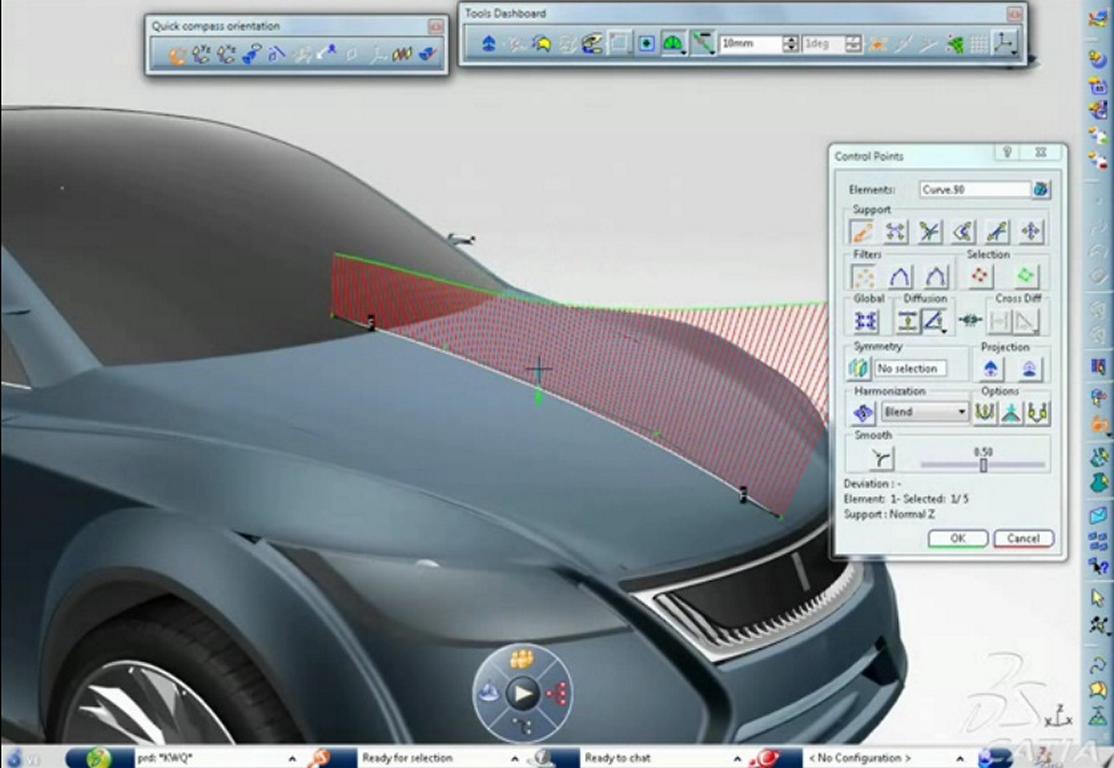The width and height of the screenshot is (1114, 768).
Task: Click the Select all points icon
Action: coord(980,275)
